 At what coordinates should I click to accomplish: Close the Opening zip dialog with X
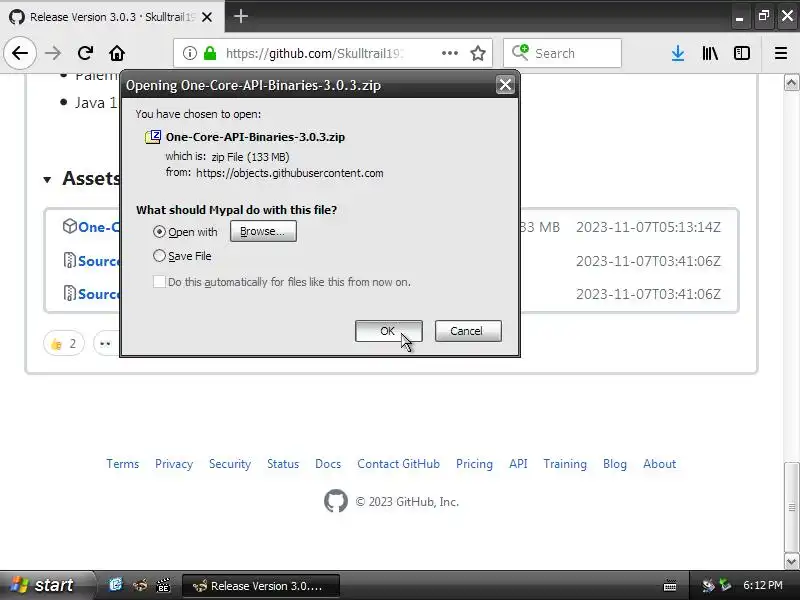coord(505,85)
